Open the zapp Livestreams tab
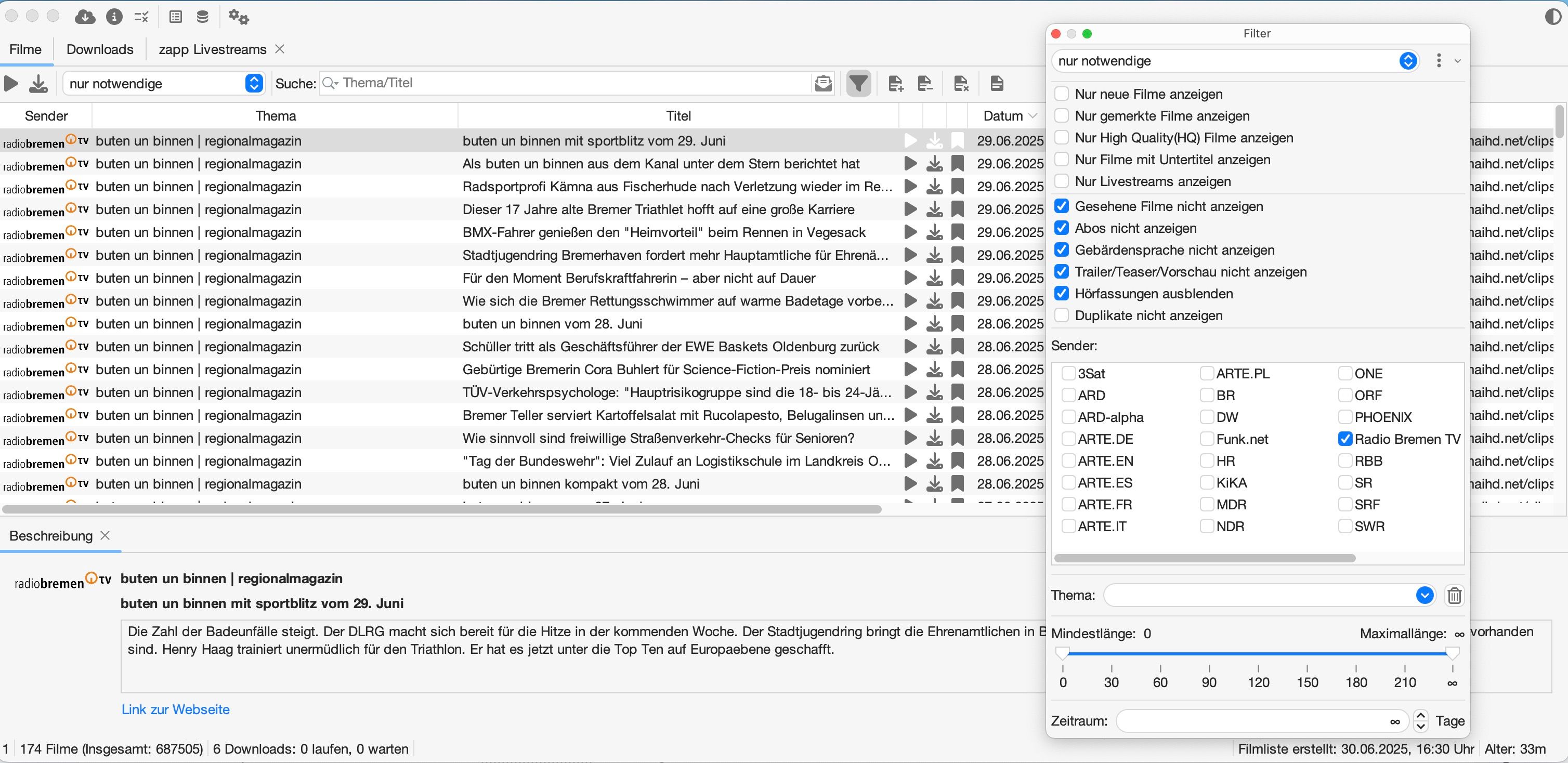Screen dimensions: 1568x763 [x=213, y=49]
